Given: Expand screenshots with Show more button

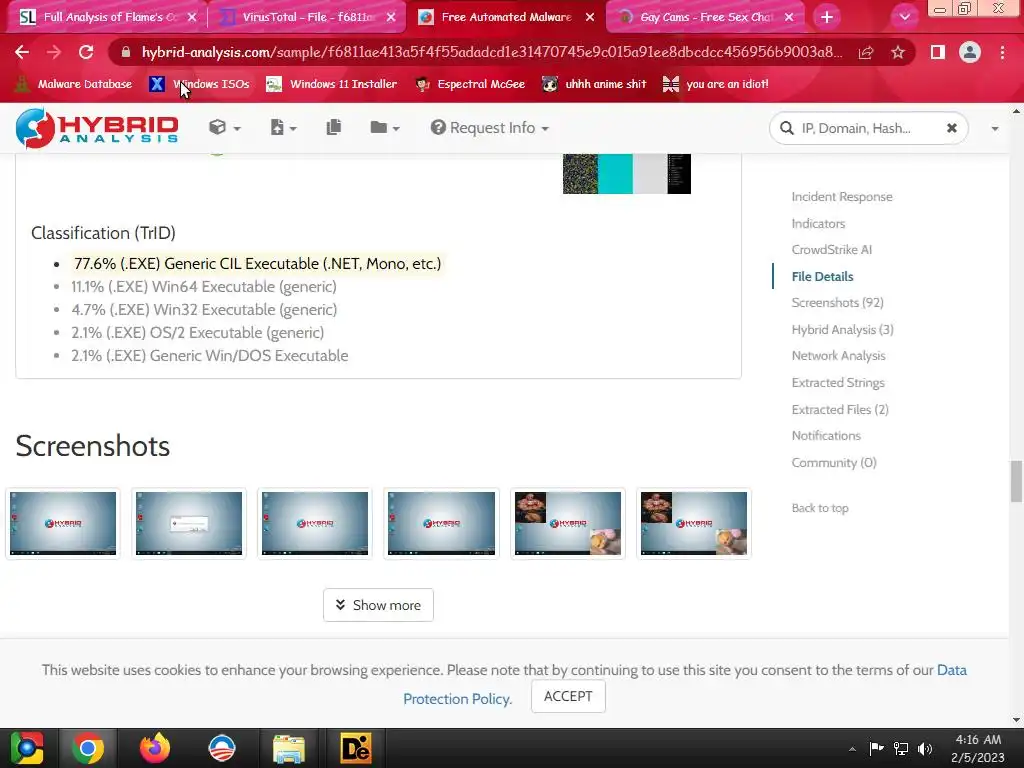Looking at the screenshot, I should (x=378, y=605).
